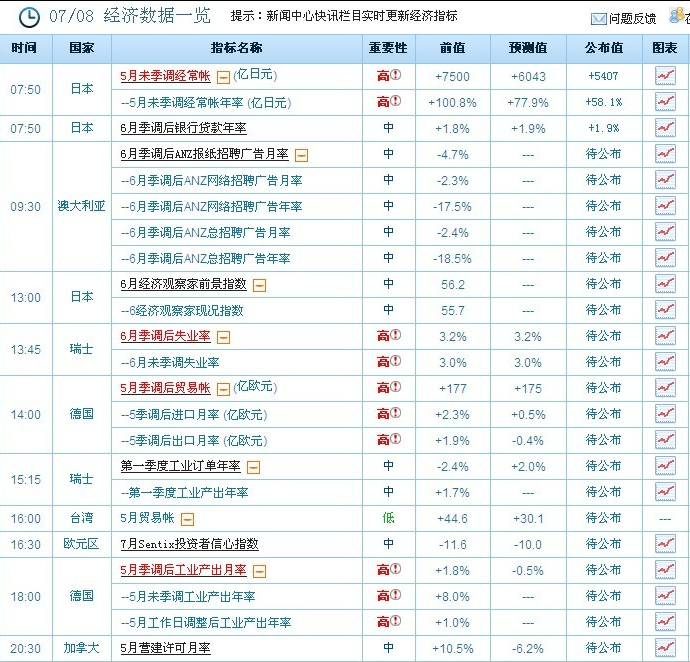The height and width of the screenshot is (662, 690).
Task: Click the 问题反馈 envelope icon
Action: click(598, 18)
